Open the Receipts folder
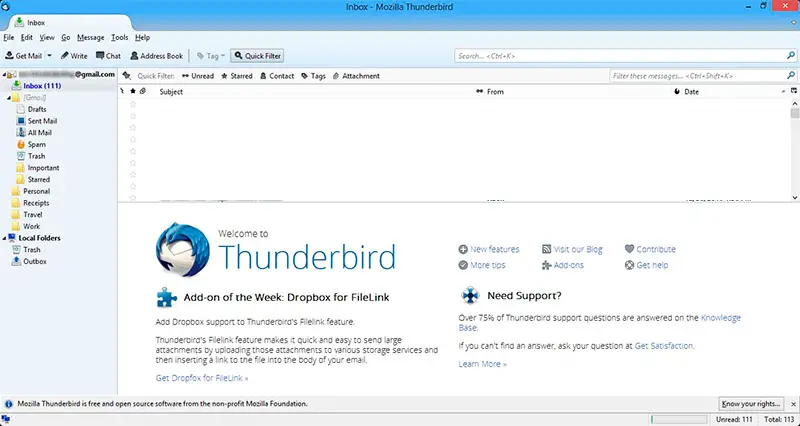The height and width of the screenshot is (426, 800). pyautogui.click(x=36, y=203)
